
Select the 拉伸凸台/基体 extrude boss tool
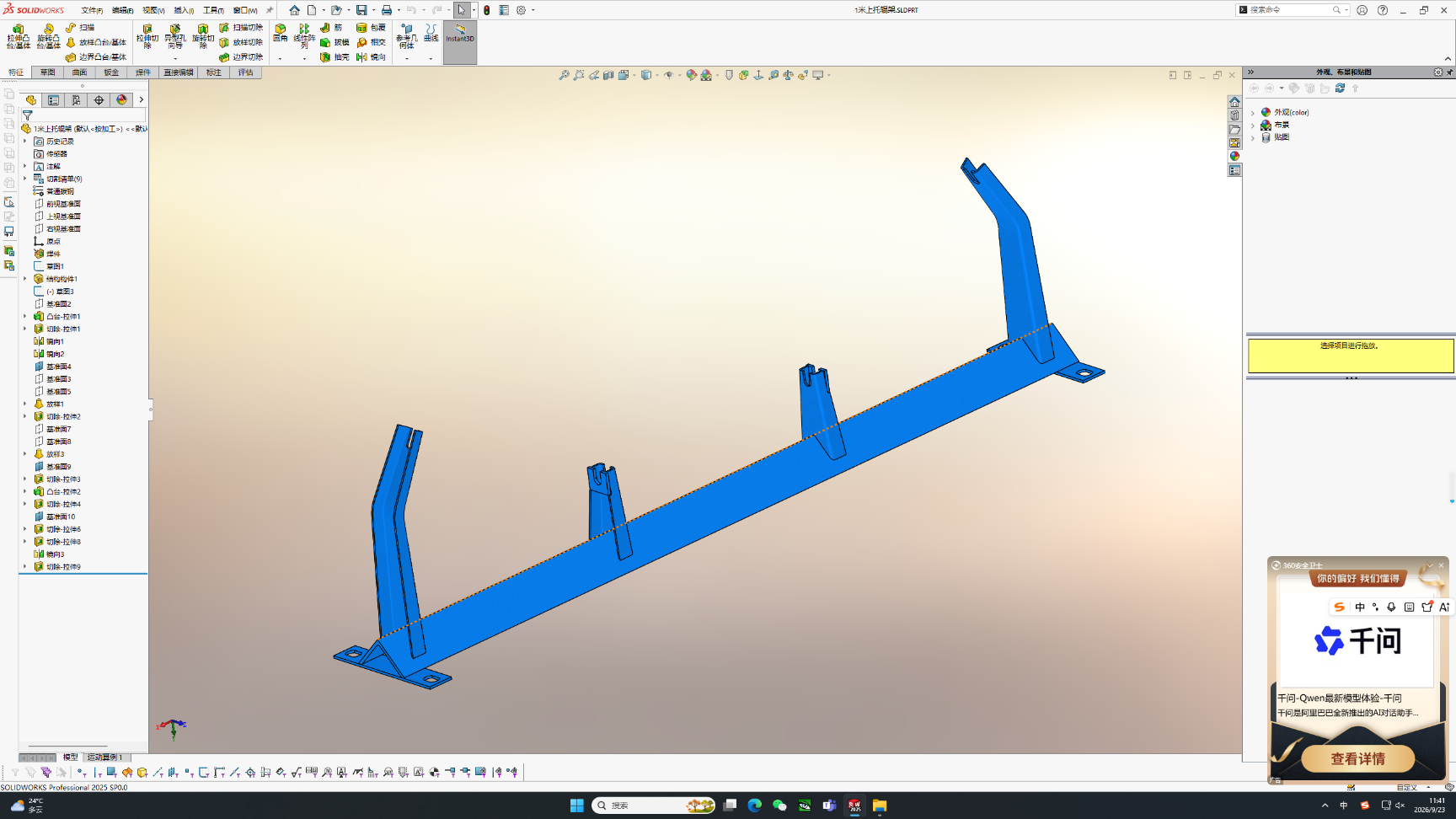(x=18, y=36)
